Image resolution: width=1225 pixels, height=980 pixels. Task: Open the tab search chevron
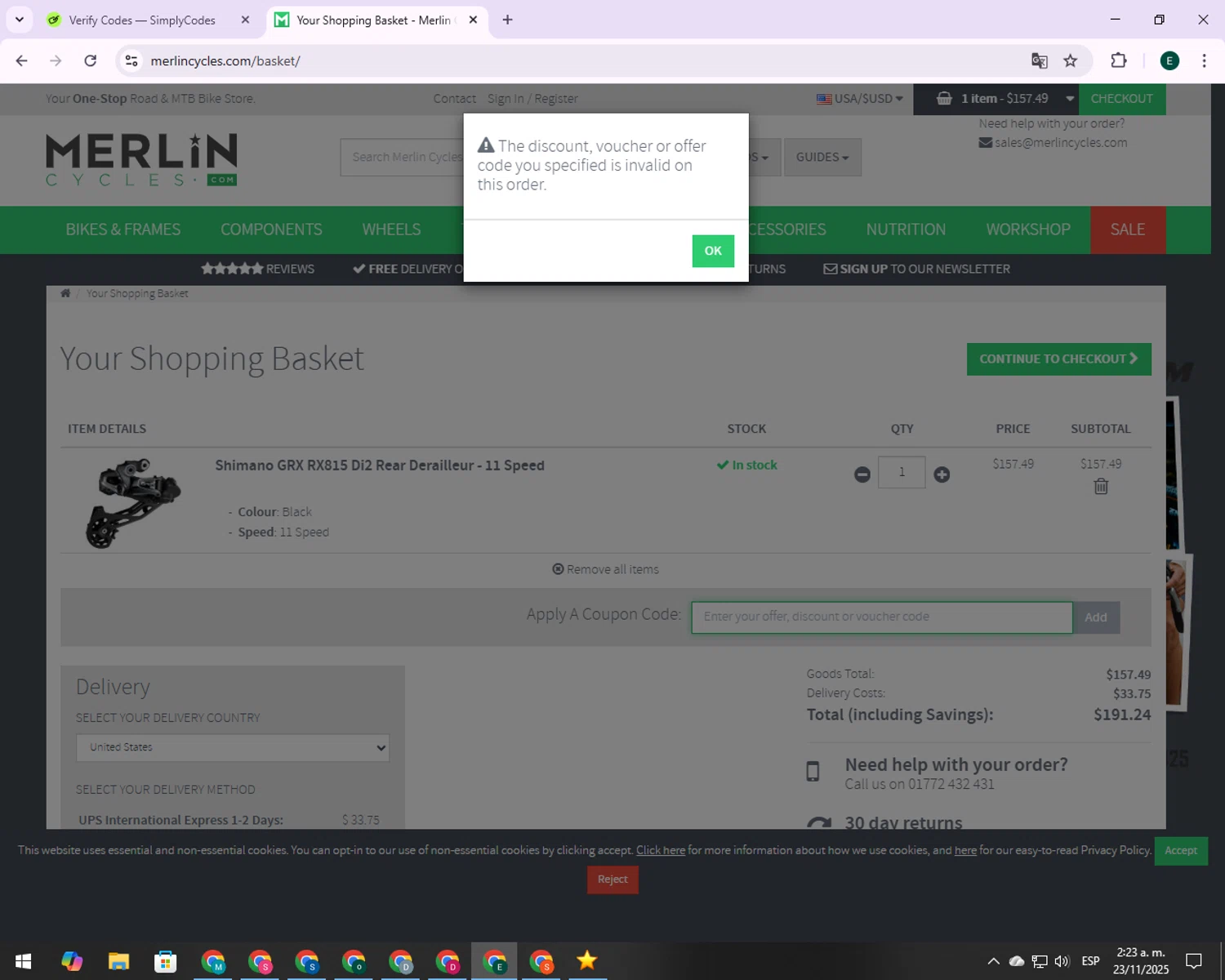coord(20,20)
